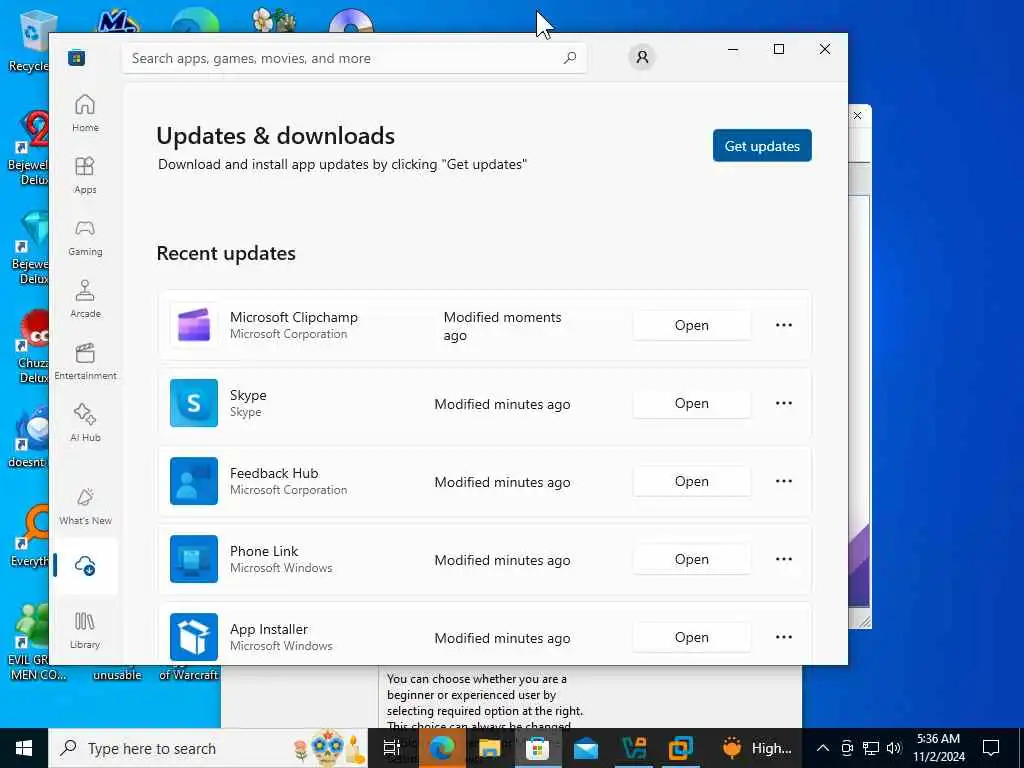Open the Apps section in sidebar

85,175
